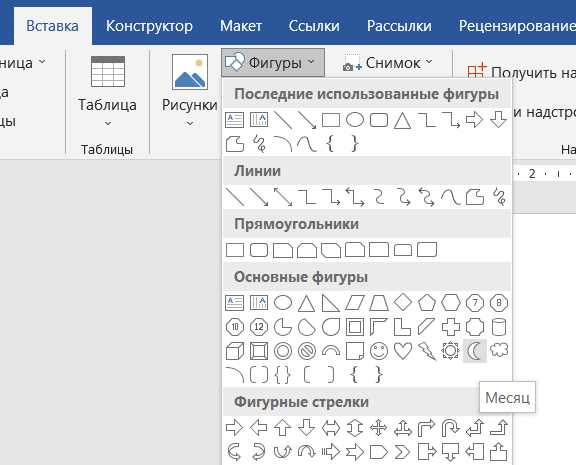Choose the Cylinder shape
Viewport: 576px width, 465px height.
click(498, 327)
